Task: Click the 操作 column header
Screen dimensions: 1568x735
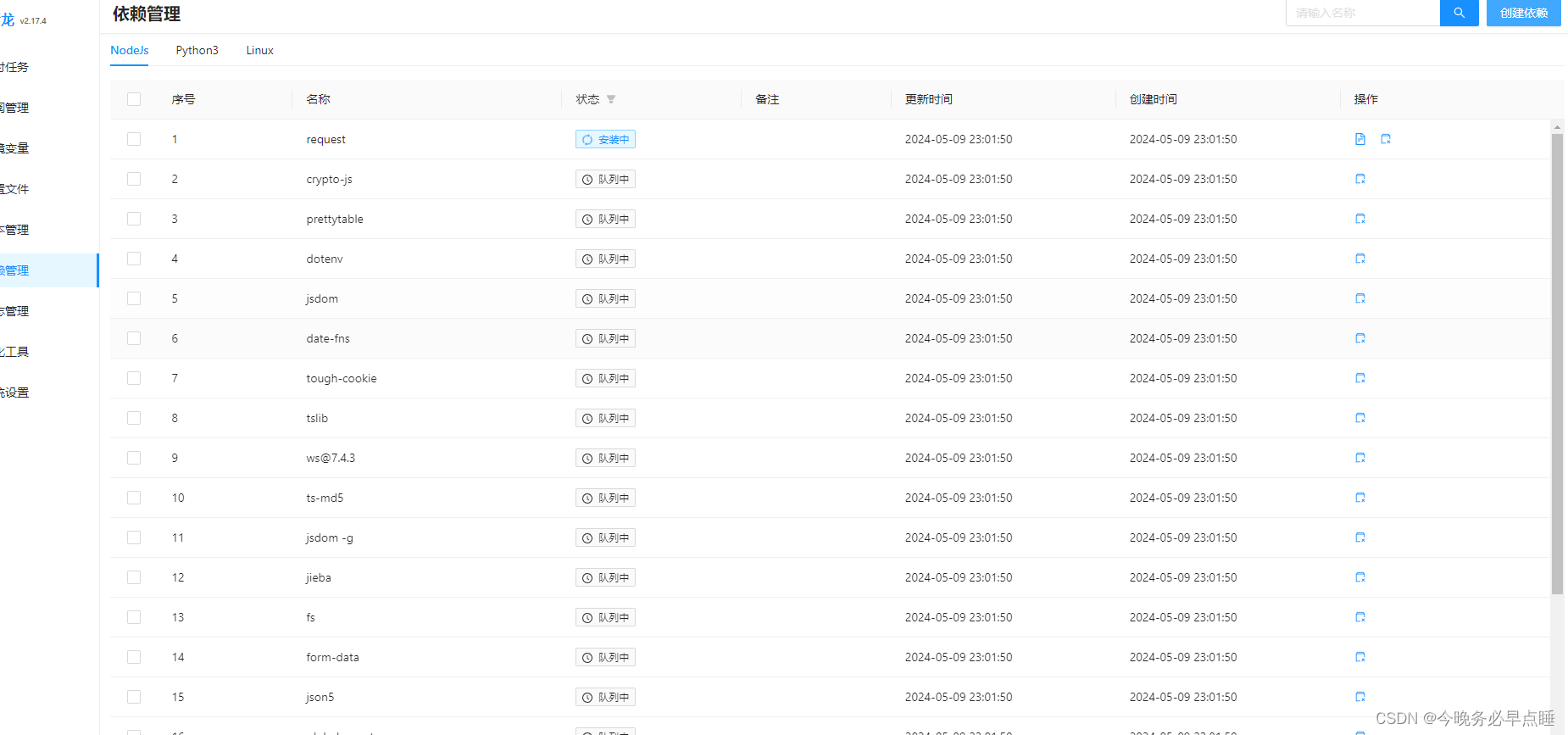Action: [1365, 99]
